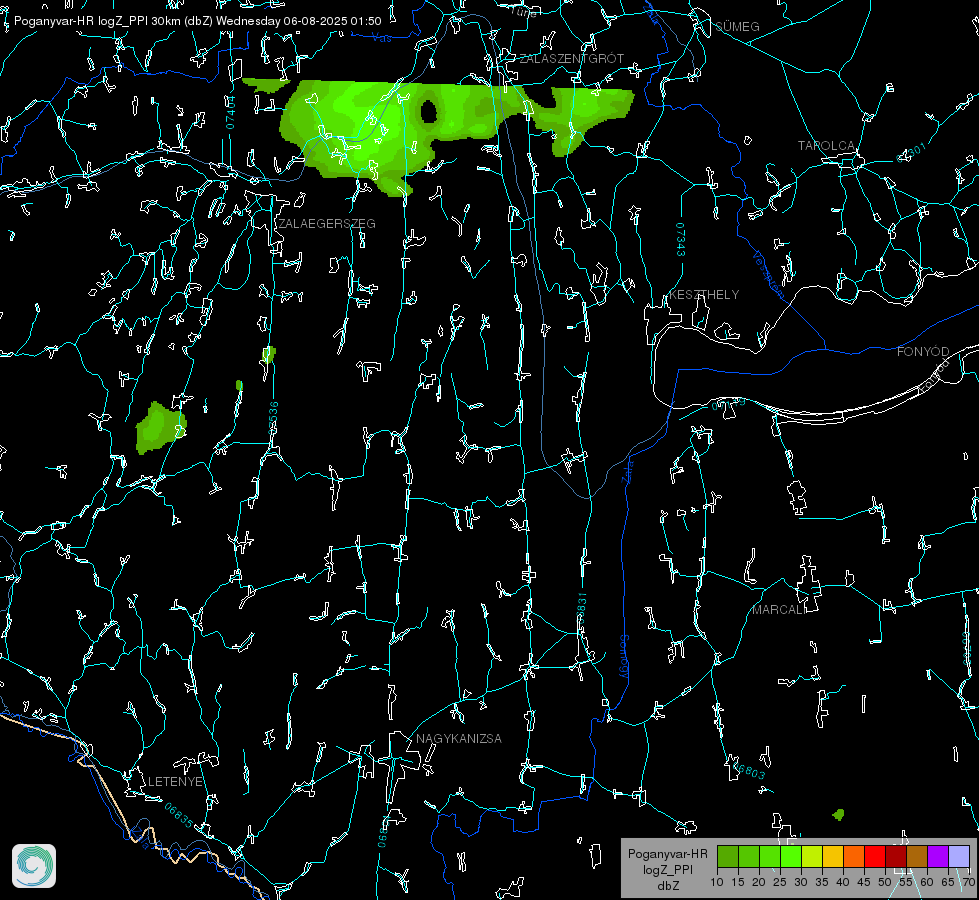Click the road number 06835 label

coord(179,816)
